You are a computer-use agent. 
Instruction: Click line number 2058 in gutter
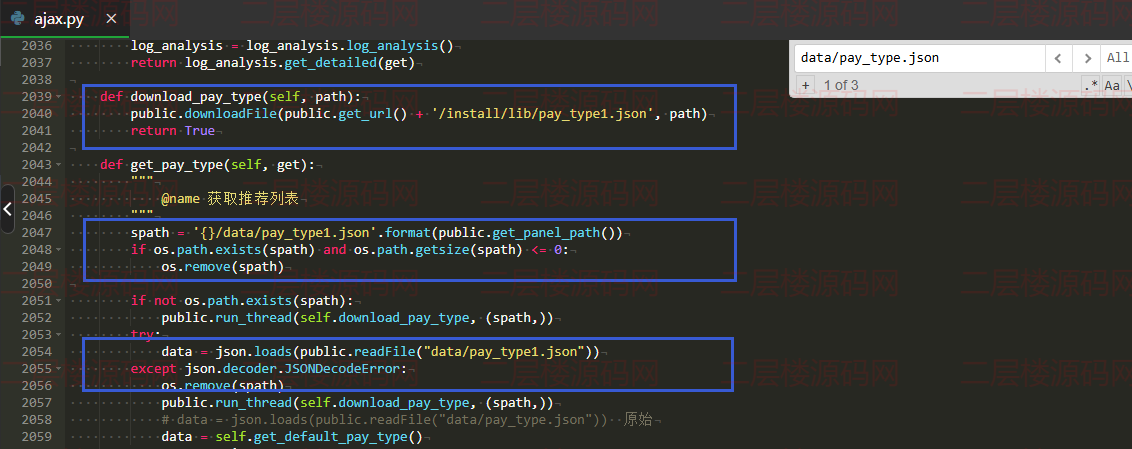point(37,419)
